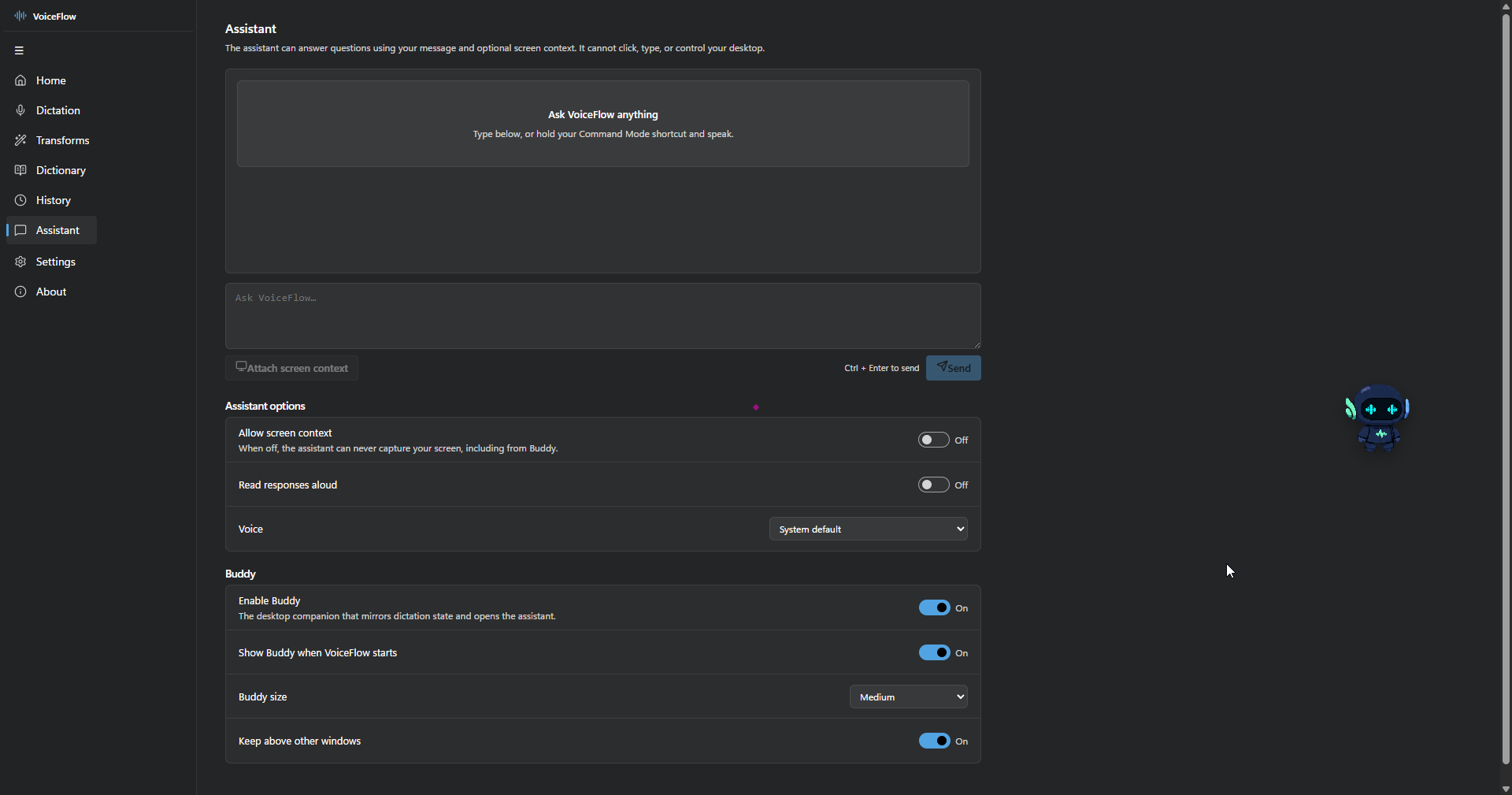
Task: Select the Assistant nav item
Action: point(51,230)
